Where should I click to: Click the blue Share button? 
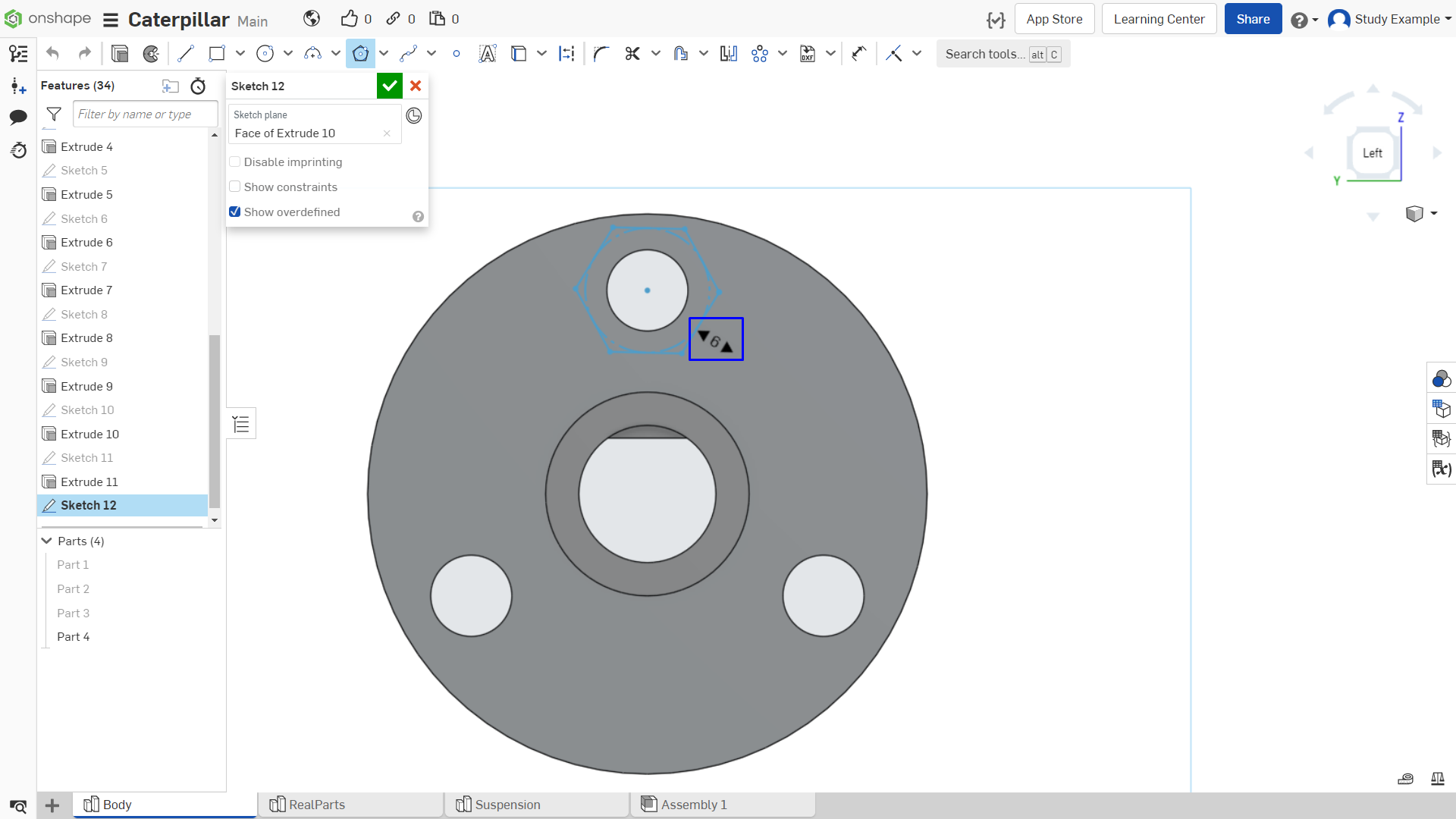coord(1253,19)
